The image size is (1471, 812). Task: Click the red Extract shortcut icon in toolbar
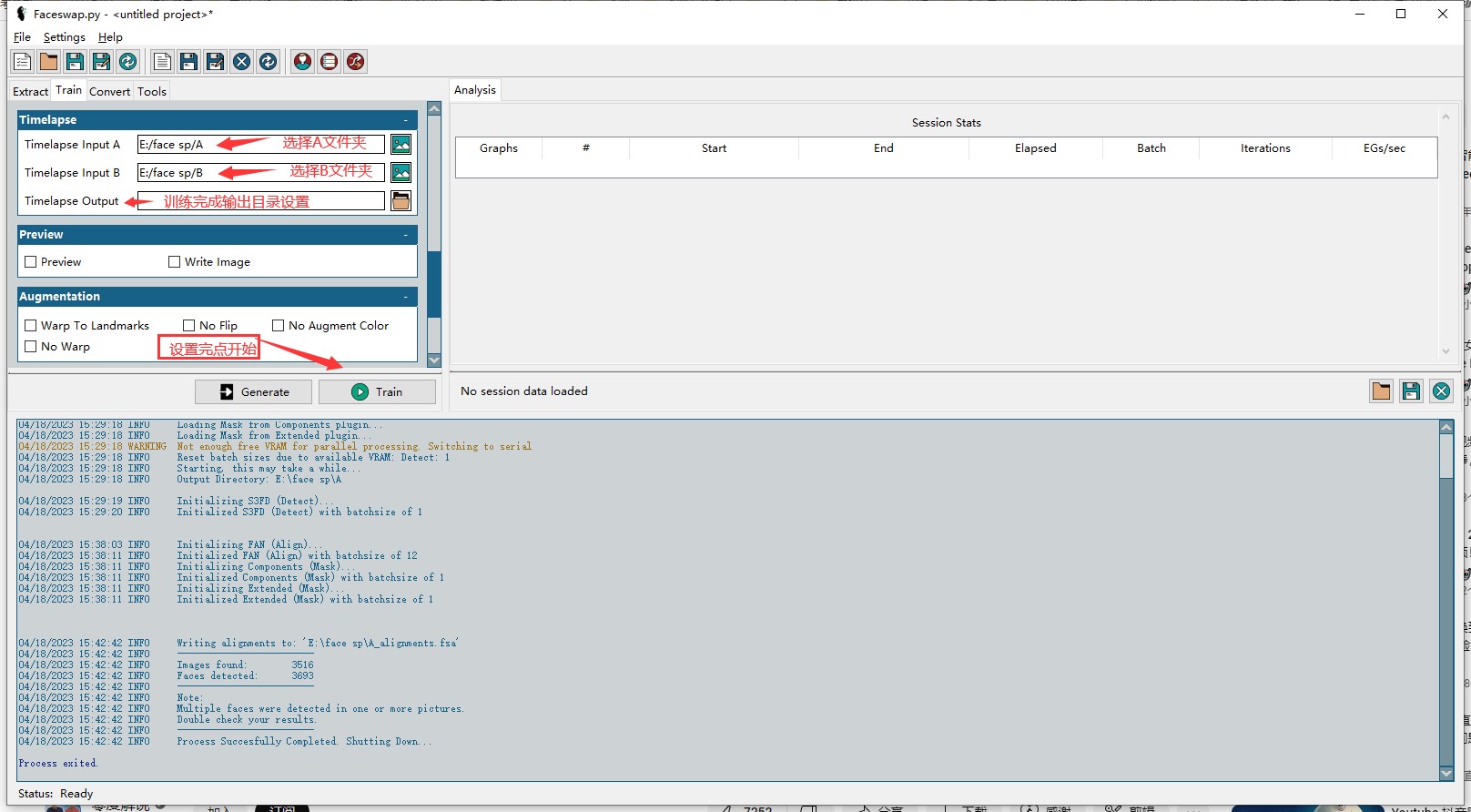pyautogui.click(x=302, y=62)
